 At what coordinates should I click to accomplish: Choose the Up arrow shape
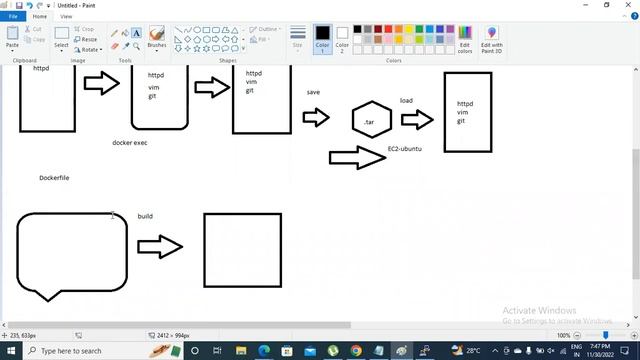click(x=235, y=40)
